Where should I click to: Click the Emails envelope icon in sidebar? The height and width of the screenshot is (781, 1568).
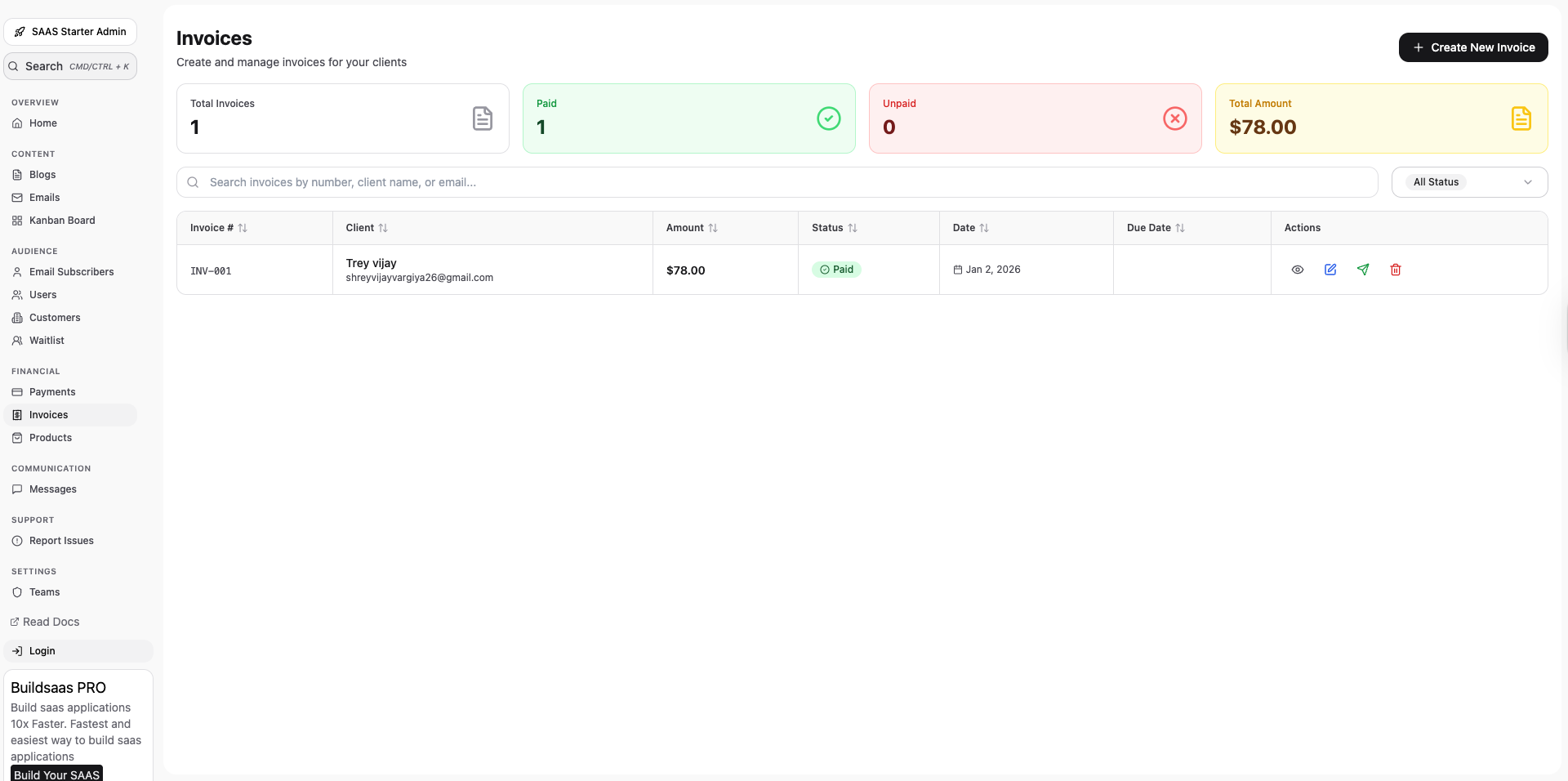[x=17, y=198]
